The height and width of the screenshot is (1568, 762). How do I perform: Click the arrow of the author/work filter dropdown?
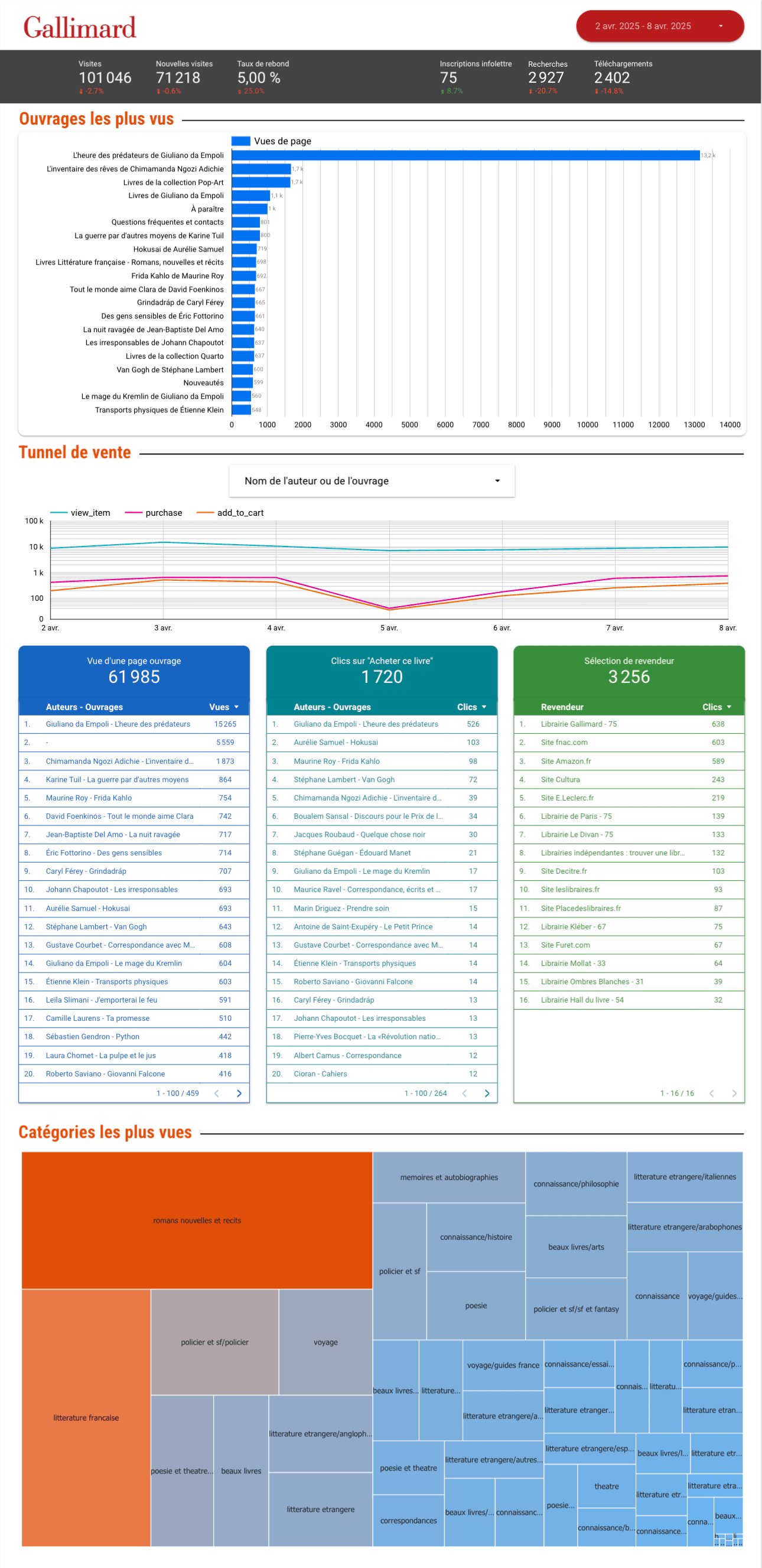click(497, 481)
